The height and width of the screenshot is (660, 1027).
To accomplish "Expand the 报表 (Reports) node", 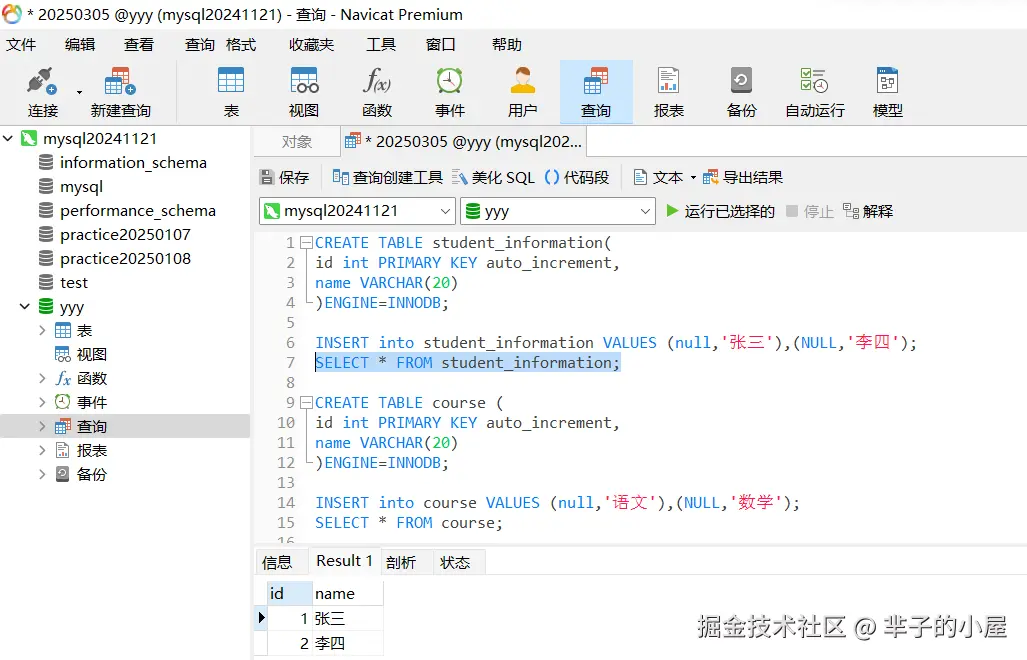I will click(42, 450).
